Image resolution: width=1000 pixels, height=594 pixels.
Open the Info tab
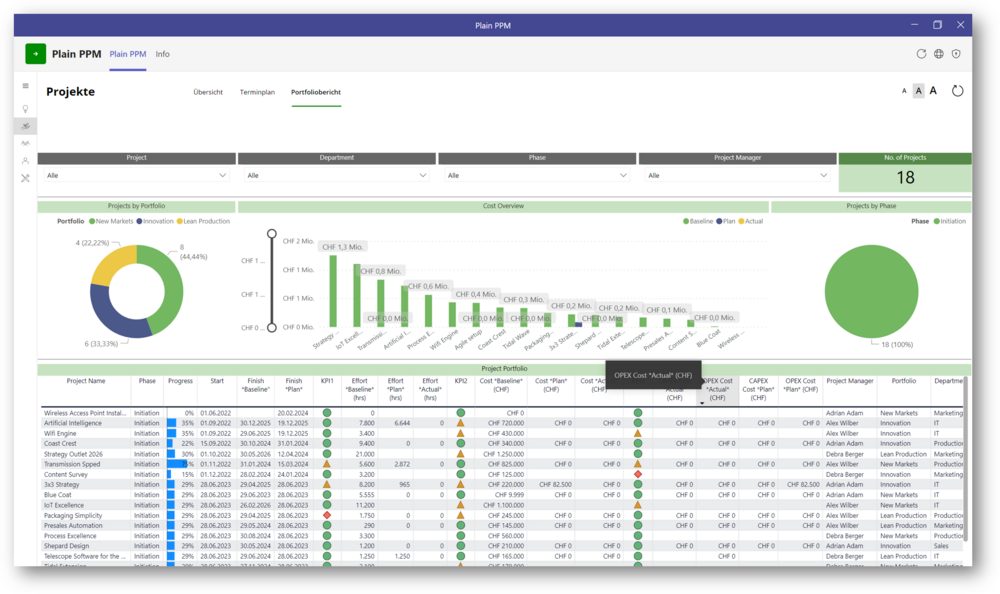click(162, 54)
